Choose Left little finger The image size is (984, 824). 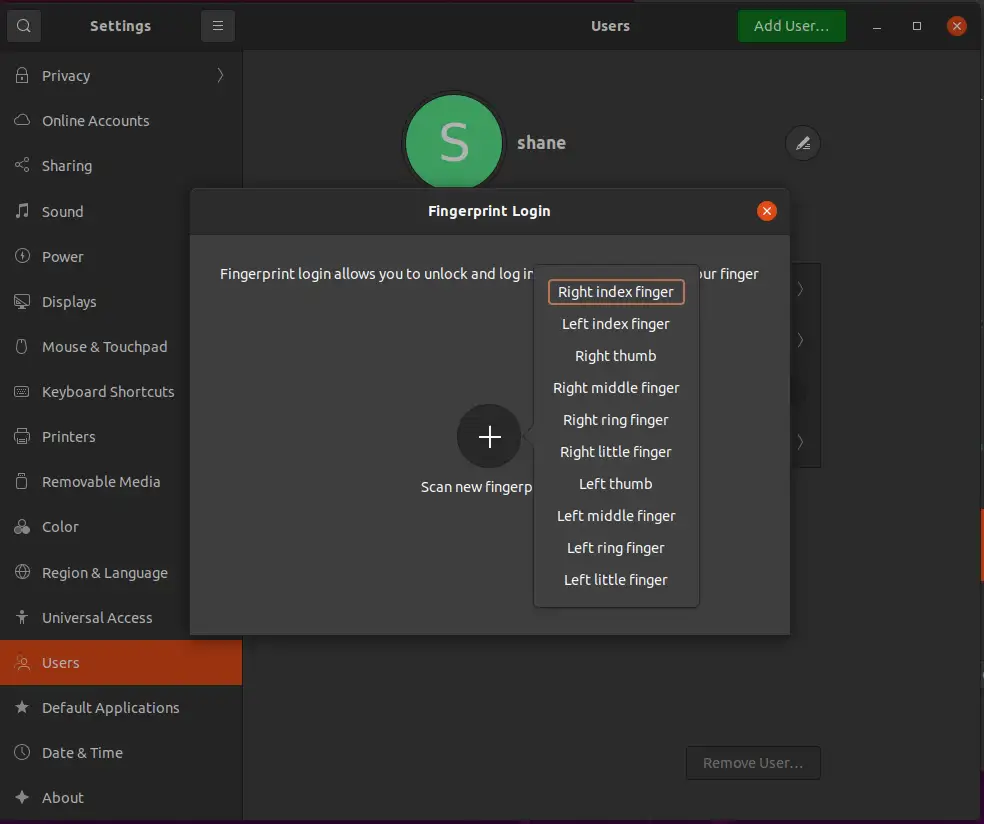[x=616, y=580]
